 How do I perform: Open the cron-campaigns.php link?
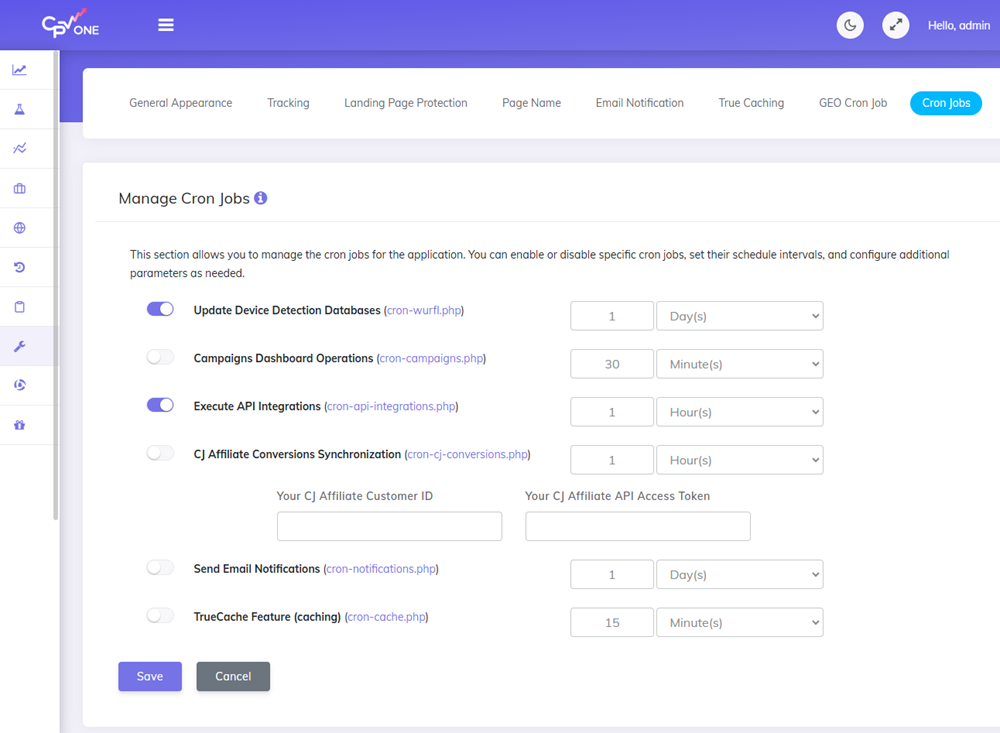pyautogui.click(x=431, y=358)
